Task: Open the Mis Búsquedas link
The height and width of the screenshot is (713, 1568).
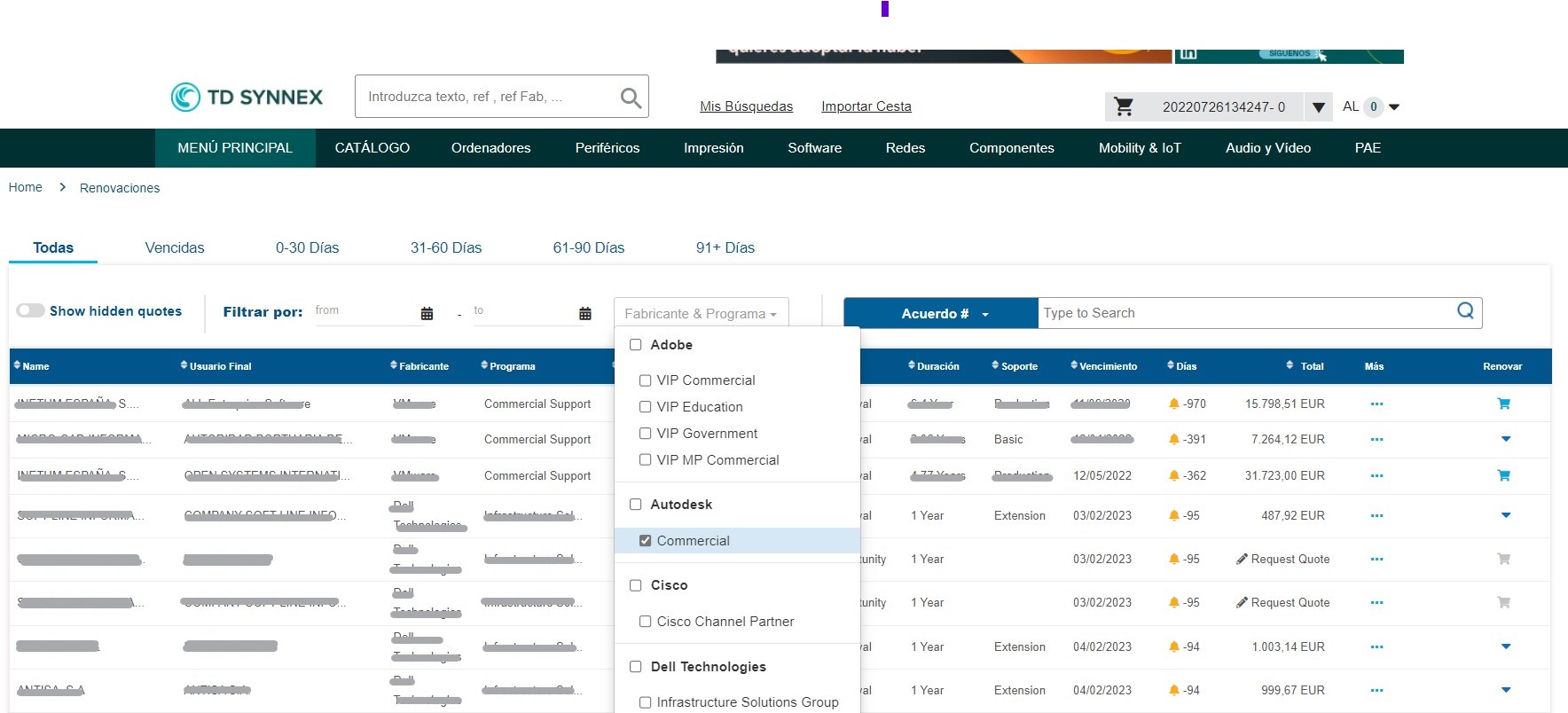Action: point(747,106)
